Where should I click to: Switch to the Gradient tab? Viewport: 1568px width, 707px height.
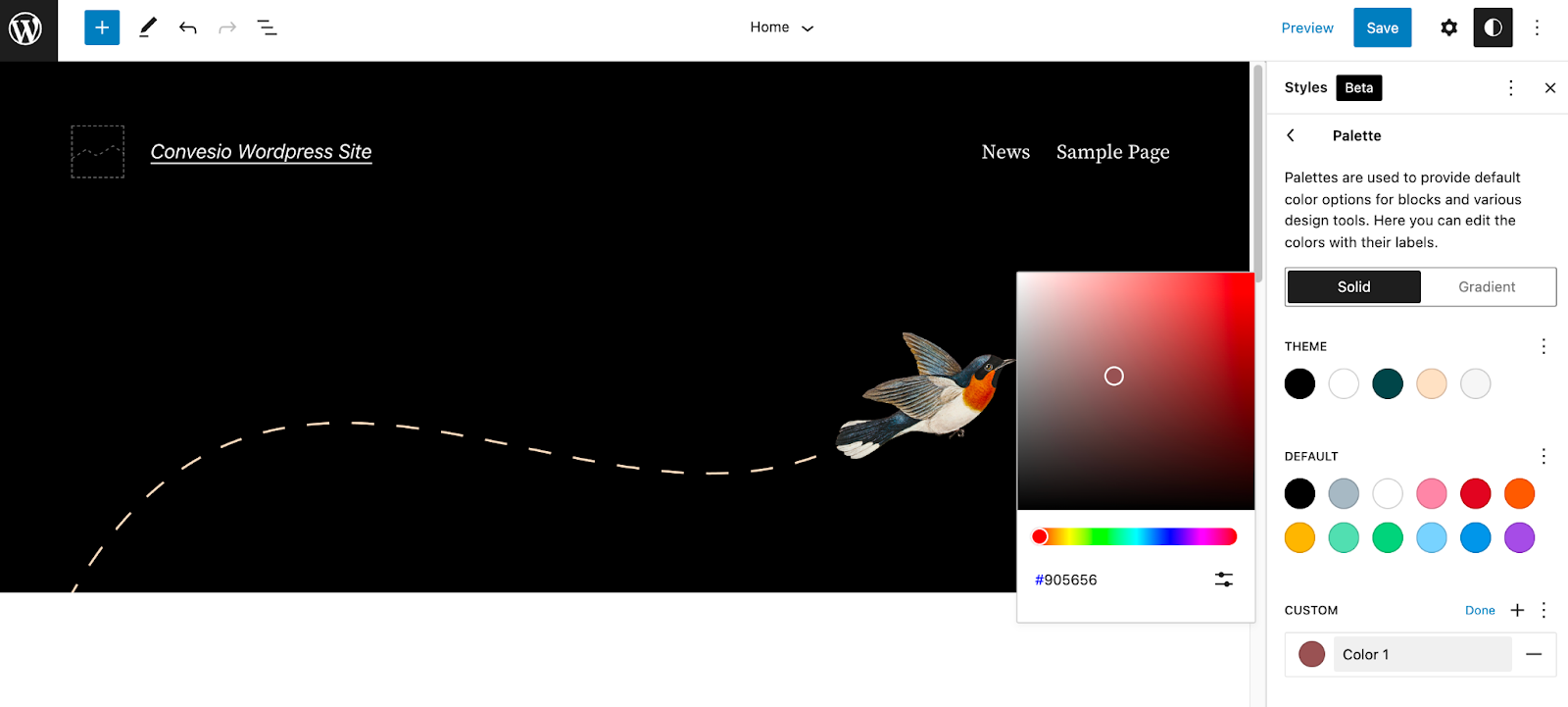[x=1487, y=286]
